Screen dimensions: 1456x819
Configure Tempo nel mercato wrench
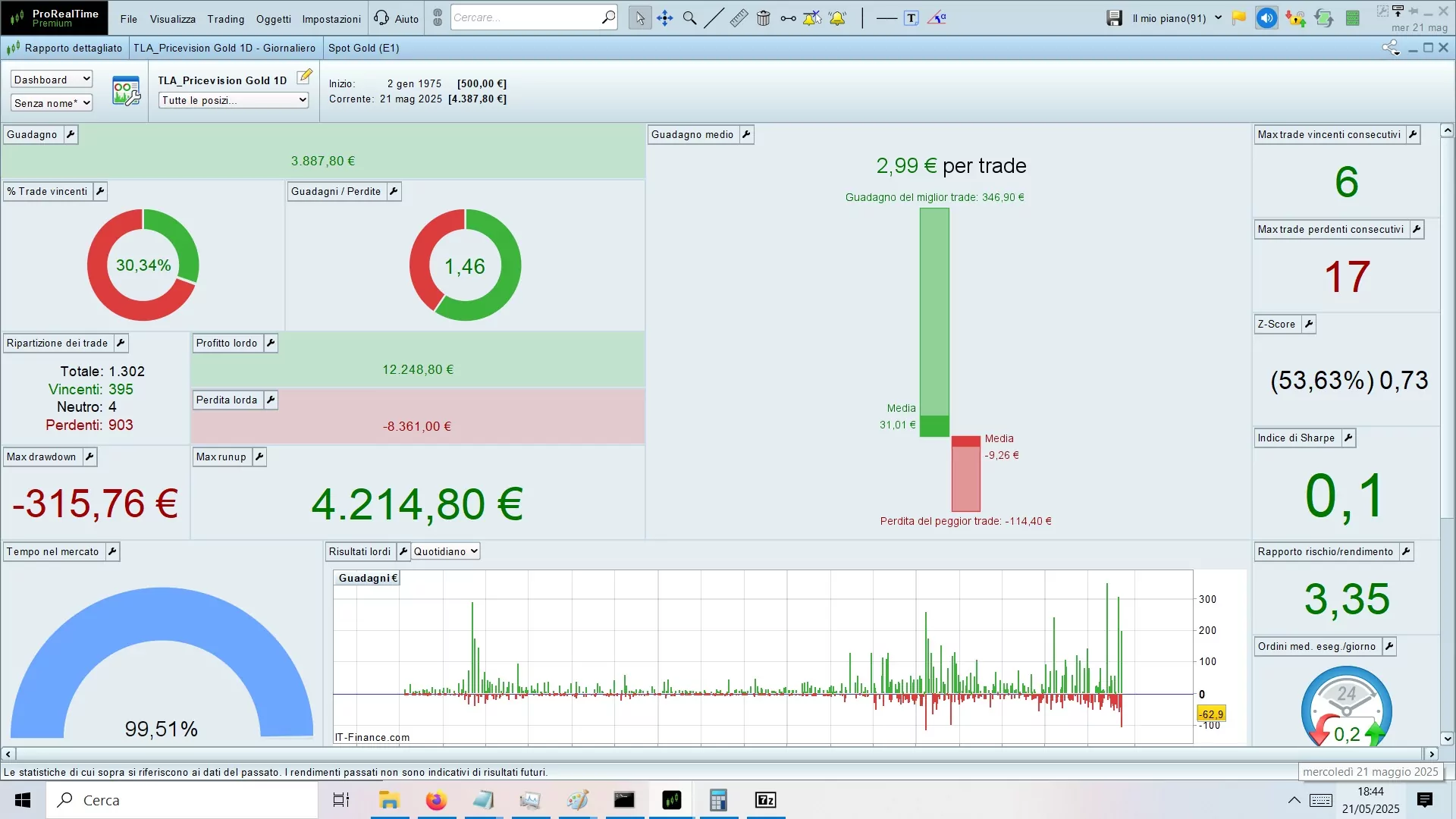coord(112,552)
